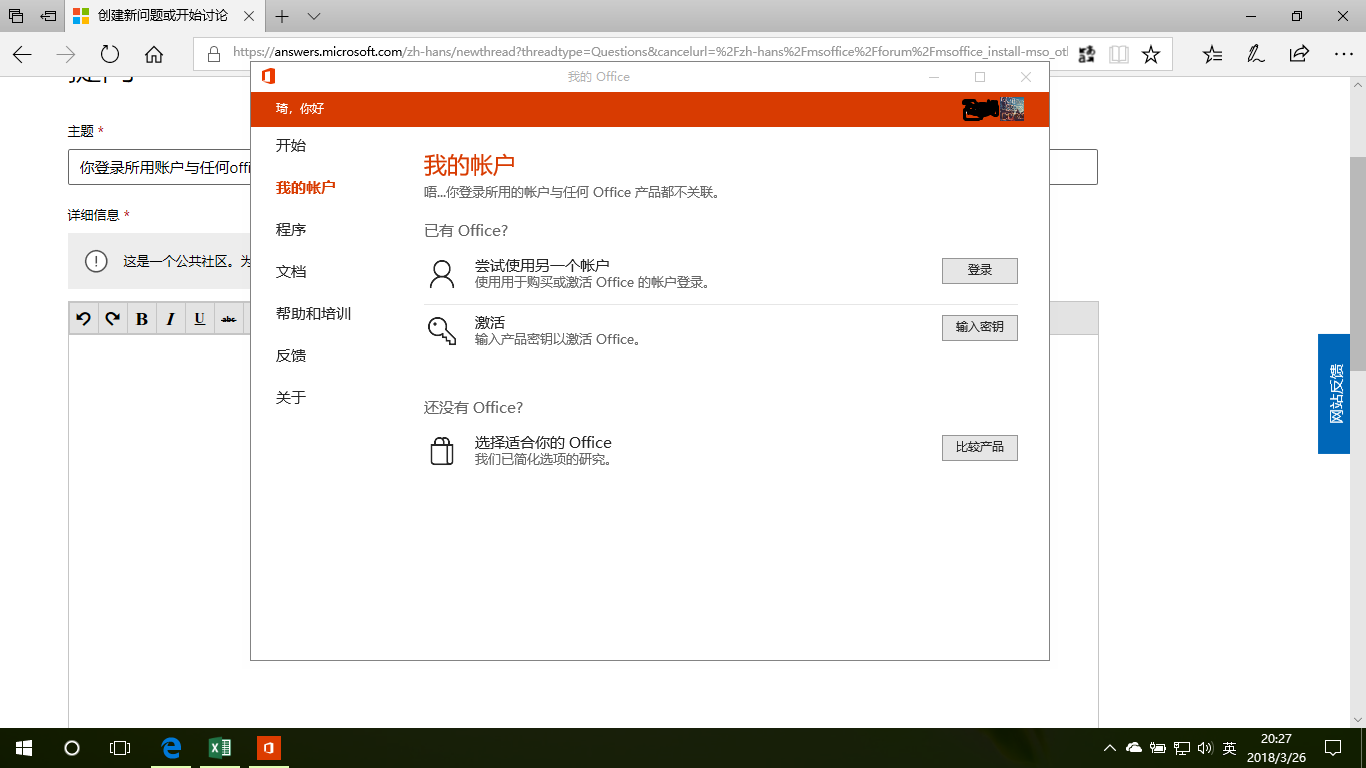Viewport: 1366px width, 768px height.
Task: Select 我的帐户 in the sidebar
Action: click(x=306, y=188)
